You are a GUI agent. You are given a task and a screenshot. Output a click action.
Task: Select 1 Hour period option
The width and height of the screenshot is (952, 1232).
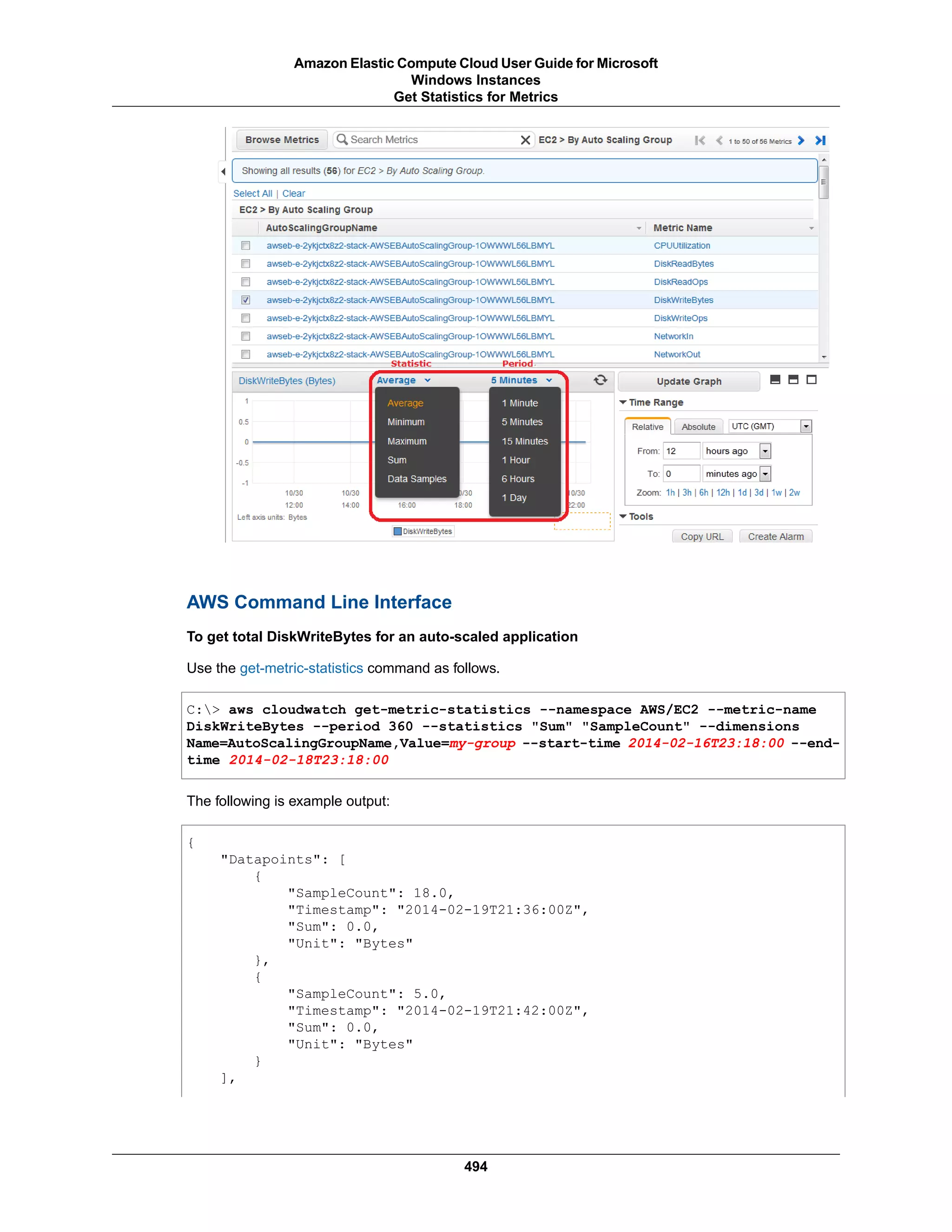tap(516, 460)
